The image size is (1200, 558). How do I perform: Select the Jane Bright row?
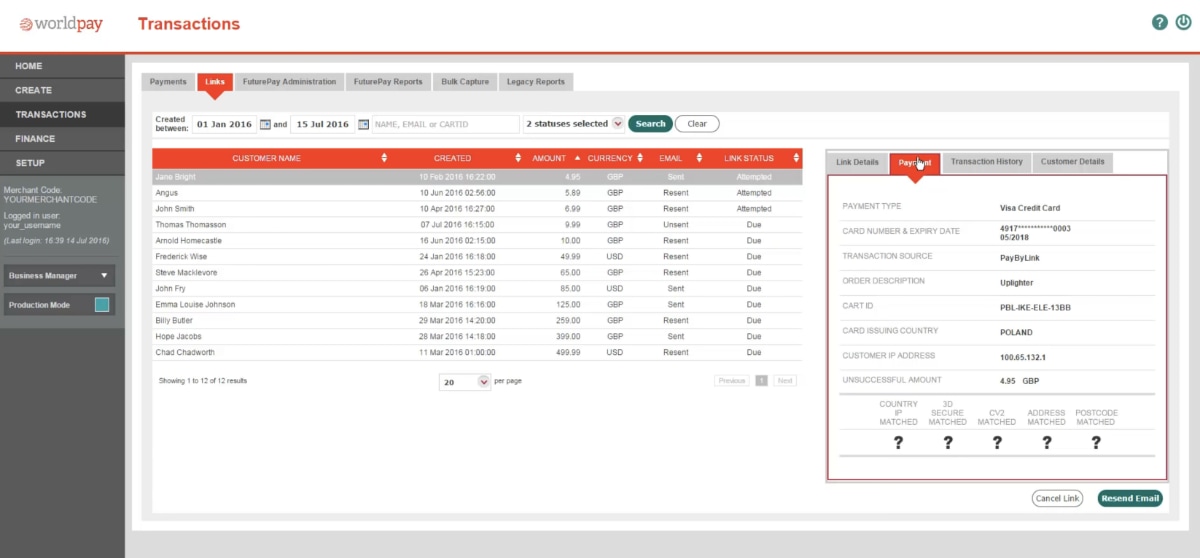[477, 177]
